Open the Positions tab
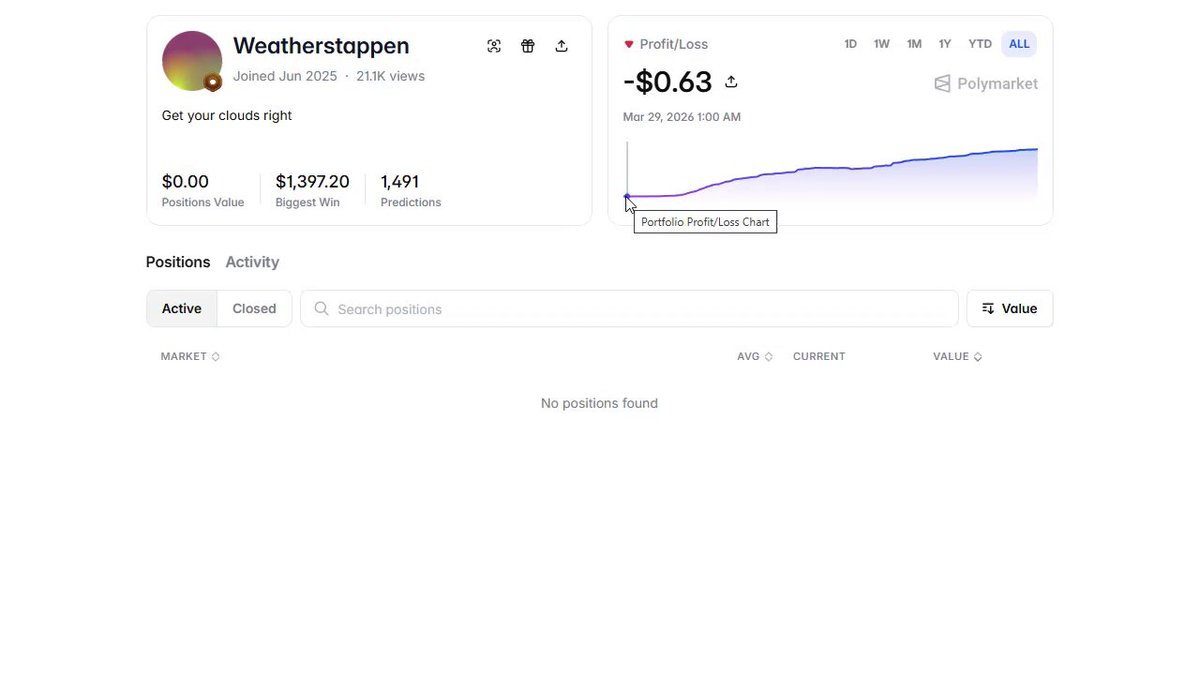Viewport: 1200px width, 675px height. pos(178,262)
